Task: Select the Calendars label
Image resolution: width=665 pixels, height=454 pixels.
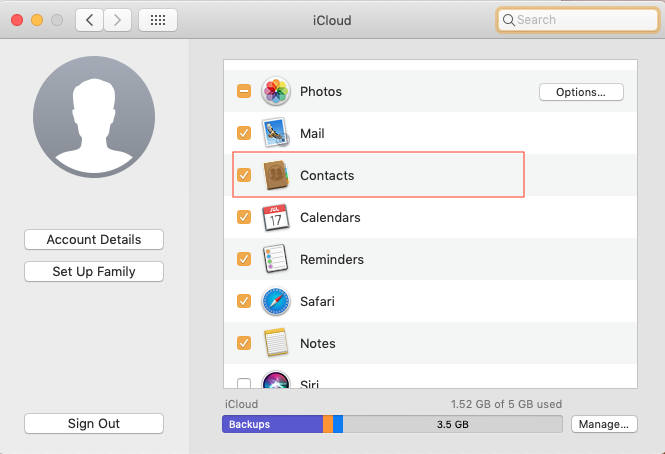Action: coord(330,217)
